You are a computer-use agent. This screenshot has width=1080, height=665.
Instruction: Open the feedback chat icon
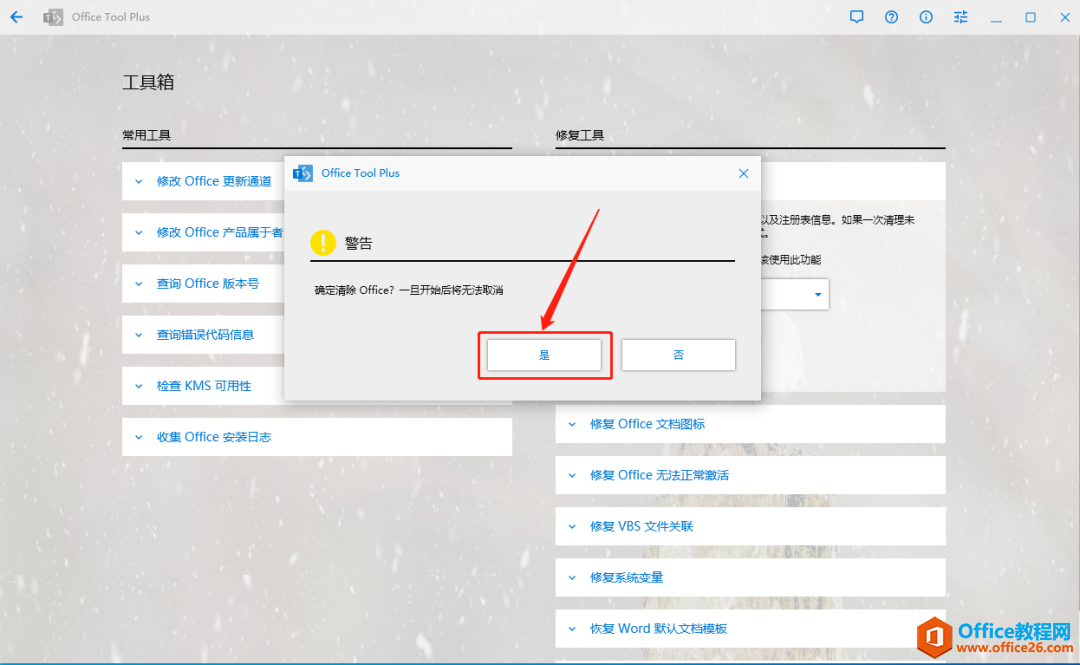856,17
